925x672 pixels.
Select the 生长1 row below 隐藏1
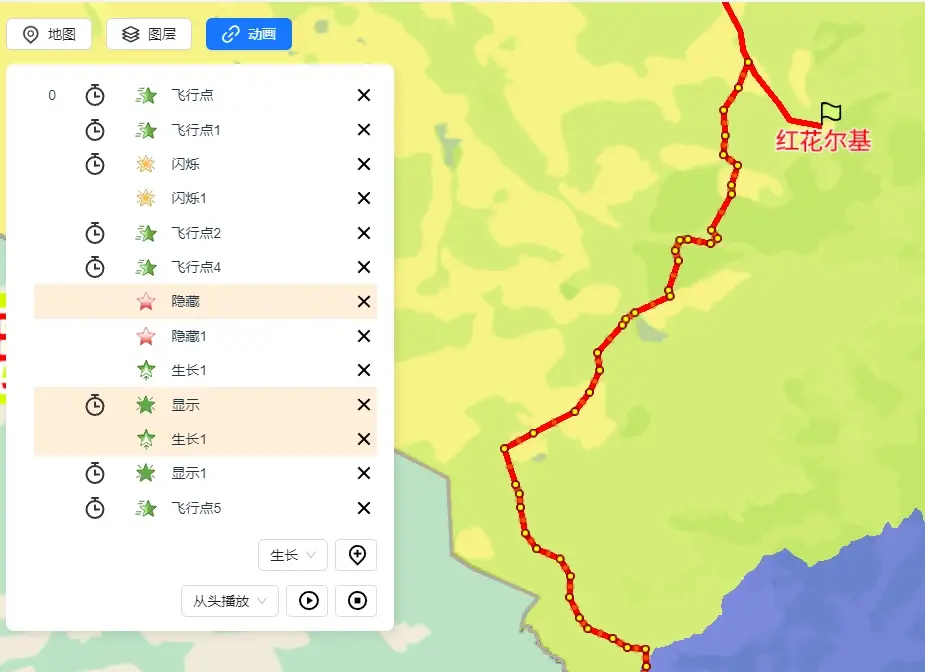(205, 371)
